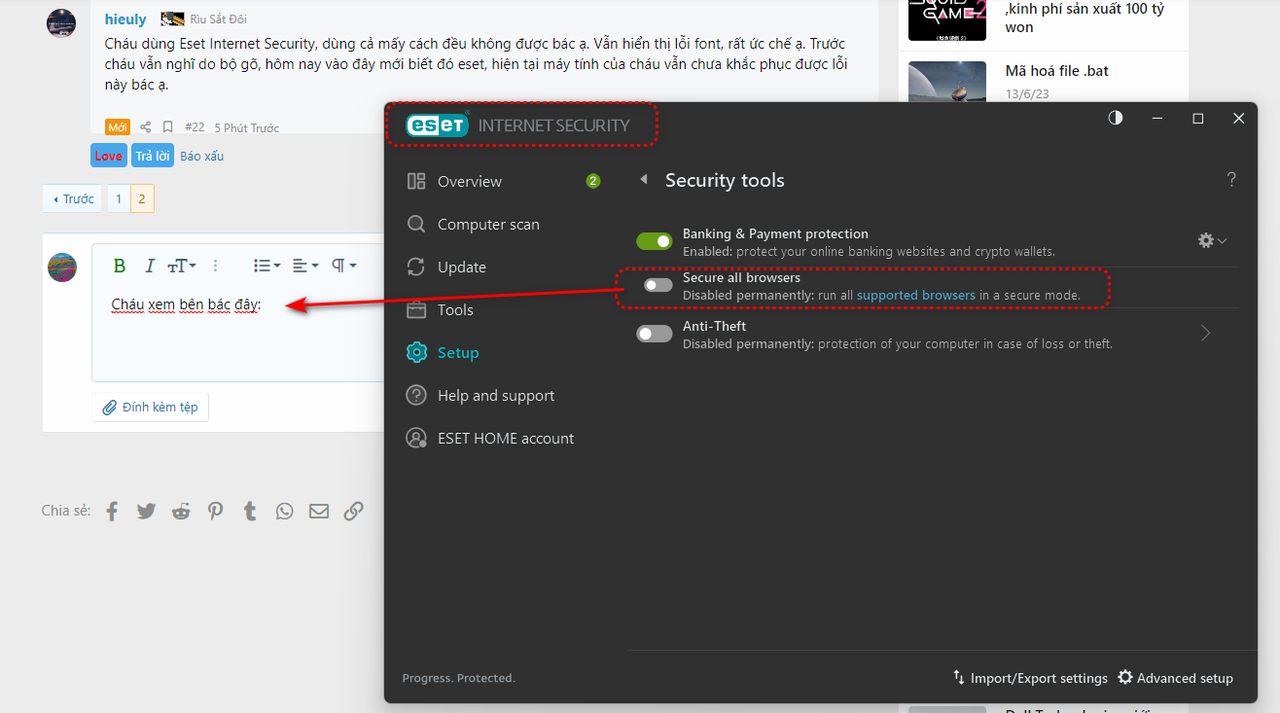Click the Overview dashboard icon in sidebar
Viewport: 1280px width, 713px height.
(416, 181)
